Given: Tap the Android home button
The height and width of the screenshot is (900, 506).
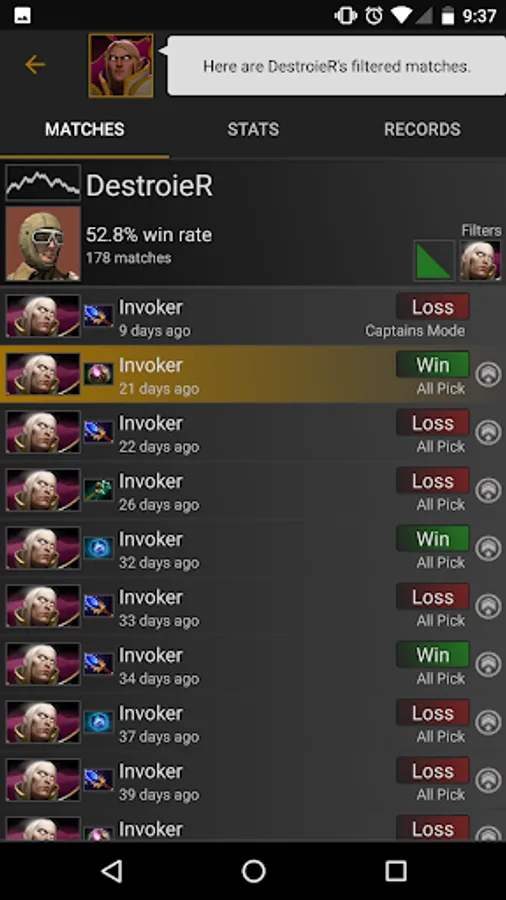Looking at the screenshot, I should coord(253,871).
